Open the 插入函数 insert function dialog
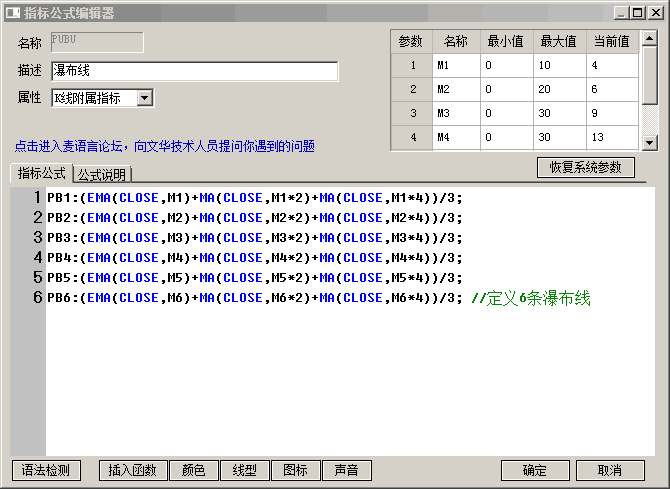The image size is (670, 489). (133, 470)
